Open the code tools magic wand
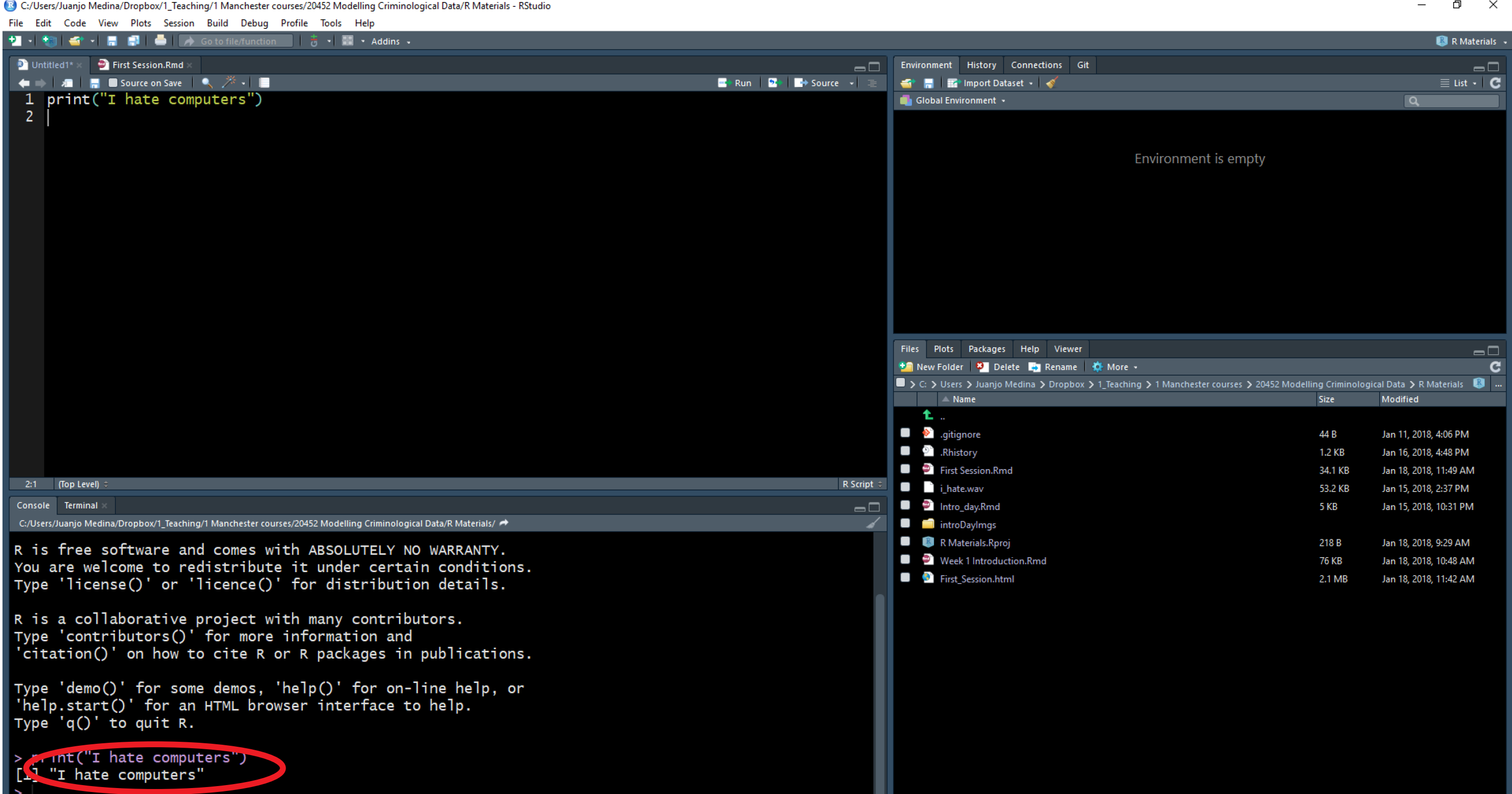Viewport: 1512px width, 794px height. [229, 83]
